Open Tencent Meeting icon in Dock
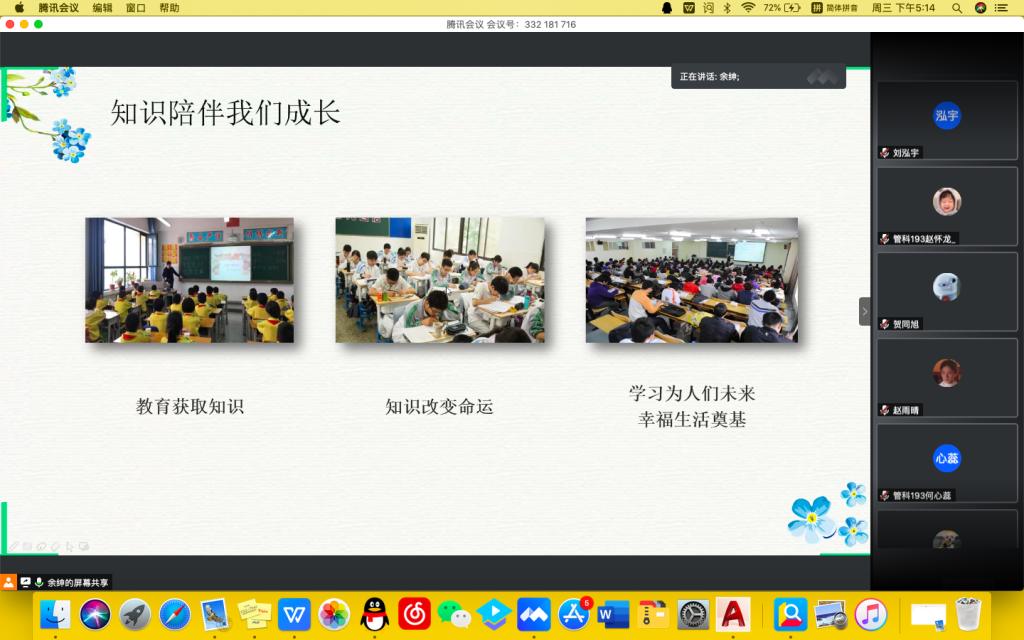Viewport: 1024px width, 640px height. (533, 613)
